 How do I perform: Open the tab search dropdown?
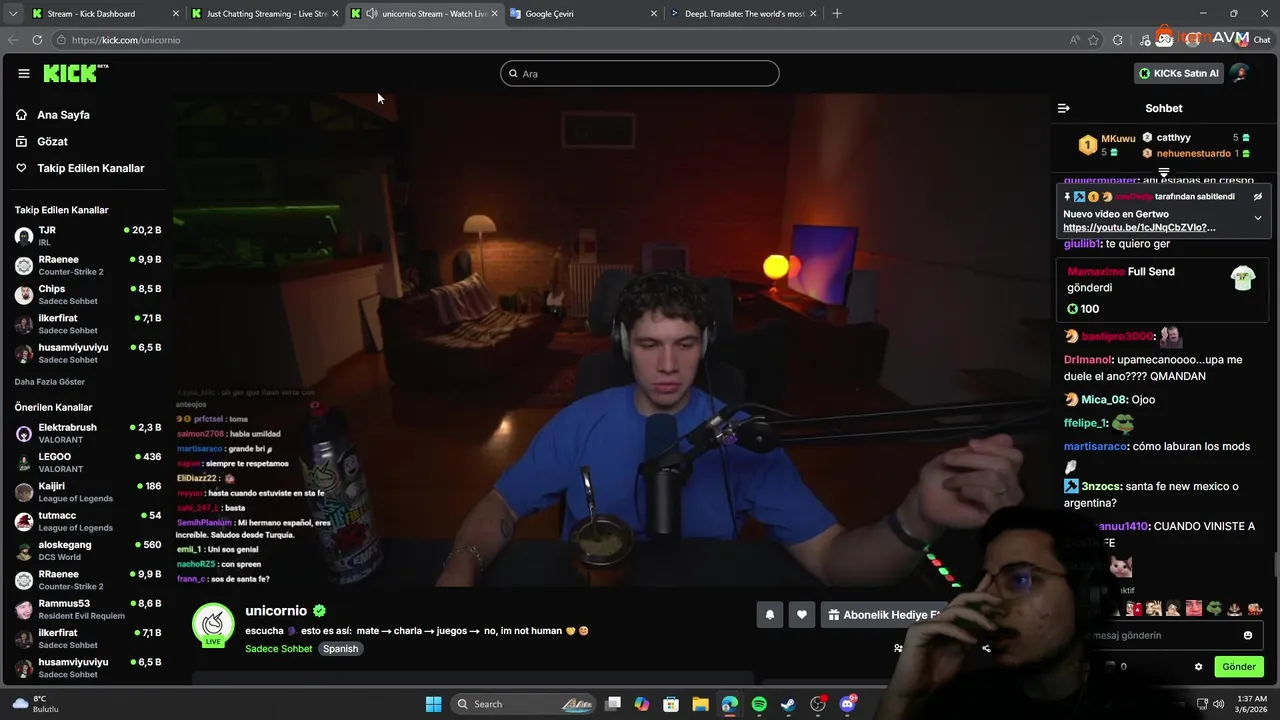(12, 14)
